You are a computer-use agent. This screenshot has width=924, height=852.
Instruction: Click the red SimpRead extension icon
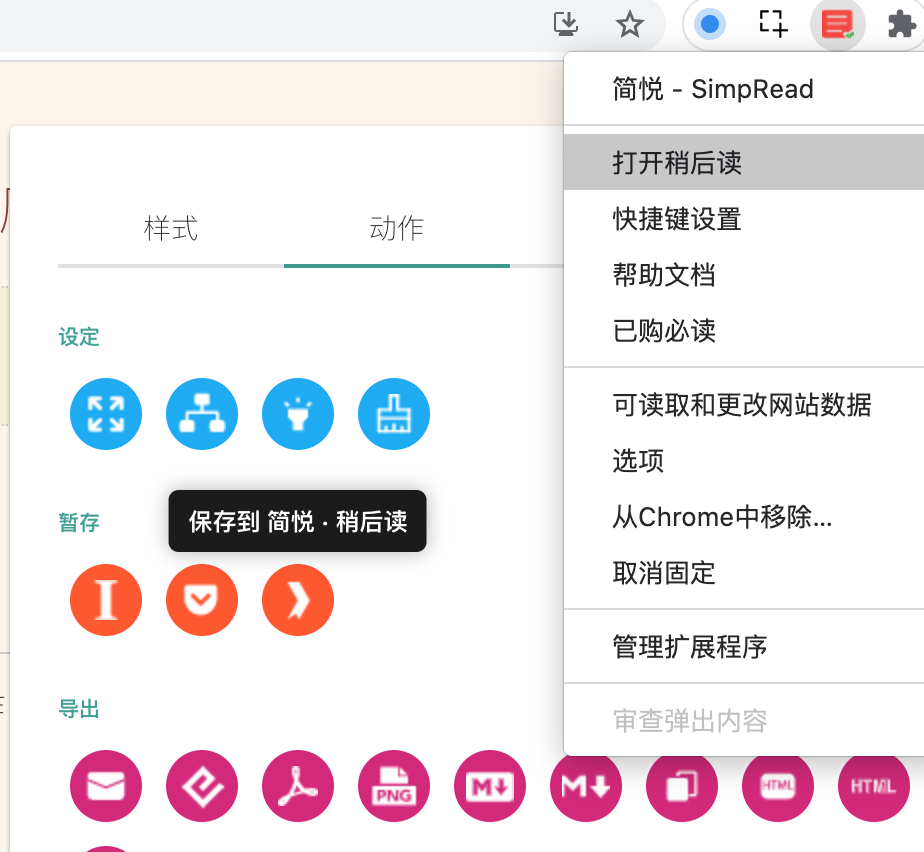tap(837, 24)
